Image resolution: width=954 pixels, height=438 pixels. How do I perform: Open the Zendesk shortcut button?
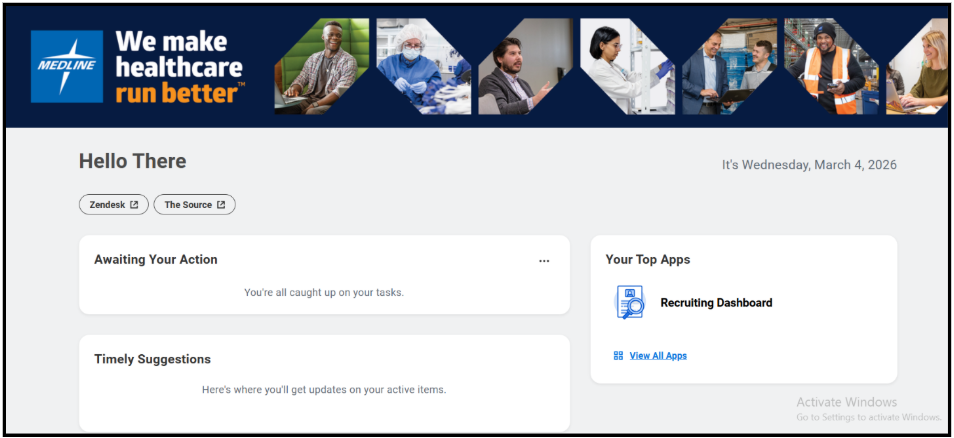[x=114, y=205]
